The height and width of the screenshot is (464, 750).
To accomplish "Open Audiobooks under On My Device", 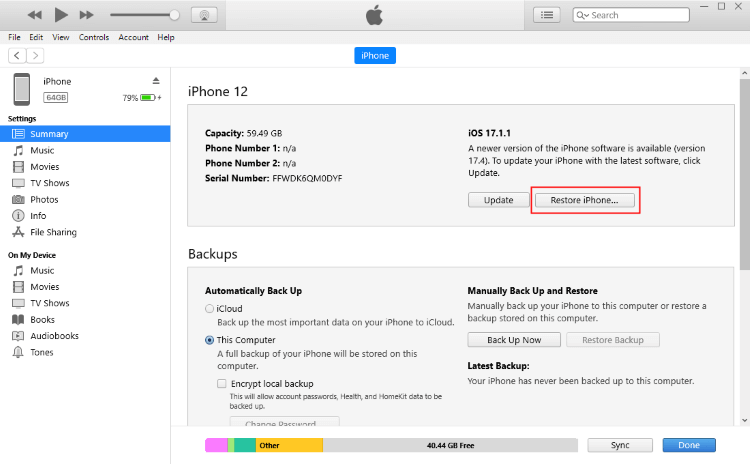I will (x=54, y=336).
